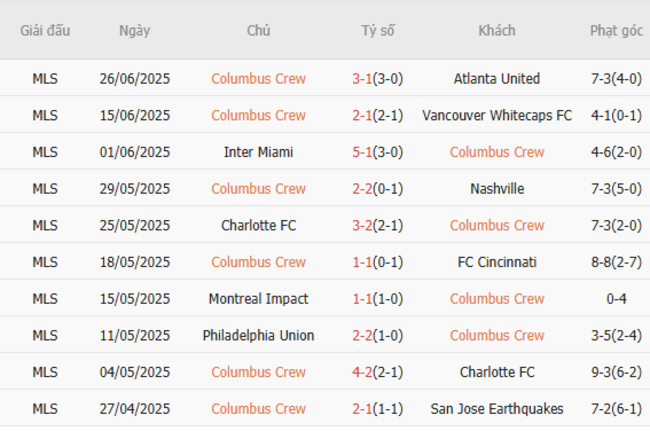The image size is (650, 431).
Task: Click the Montreal Impact team name
Action: tap(259, 299)
